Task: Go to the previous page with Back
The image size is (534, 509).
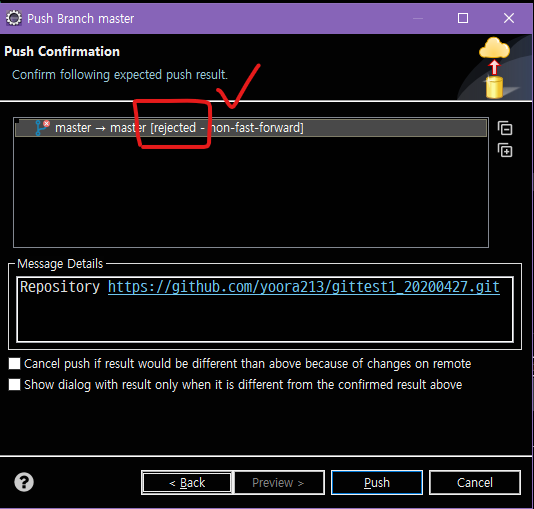Action: coord(187,482)
